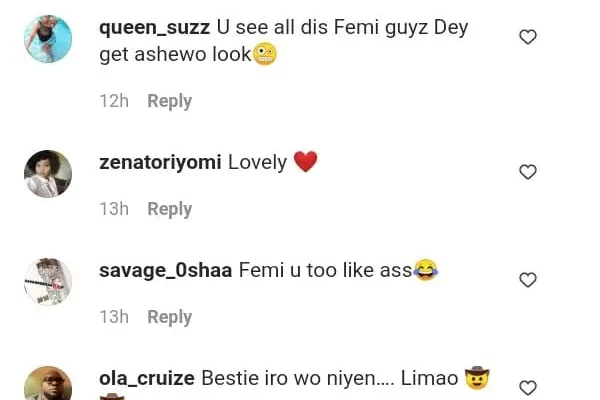Screen dimensions: 600x400
Task: Tap the heart on savage_0shaa's comment
Action: [x=528, y=280]
